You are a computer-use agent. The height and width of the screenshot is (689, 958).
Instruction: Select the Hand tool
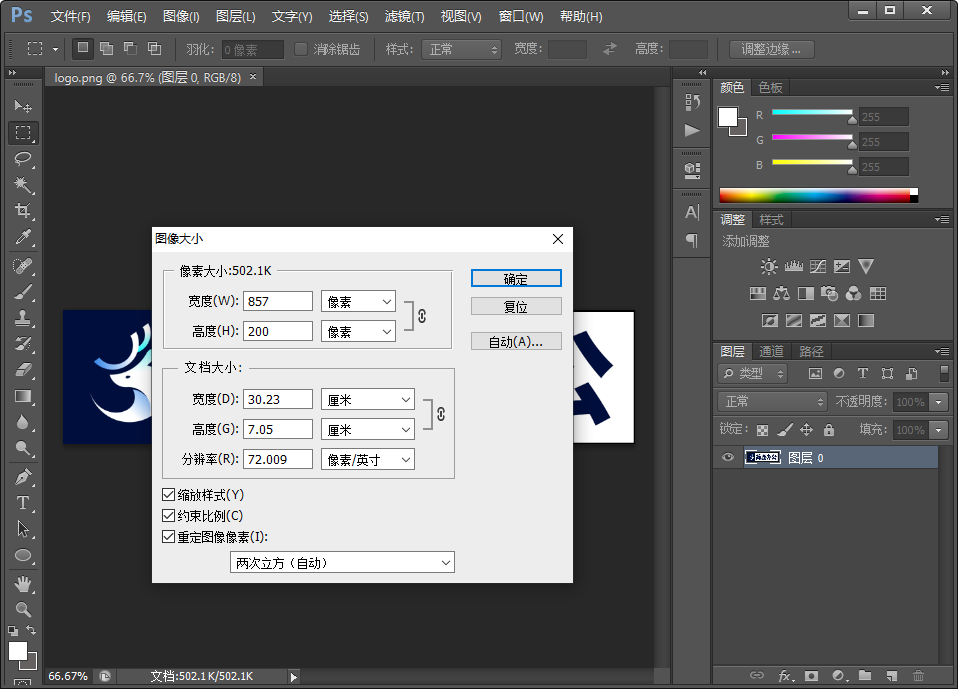pyautogui.click(x=23, y=582)
